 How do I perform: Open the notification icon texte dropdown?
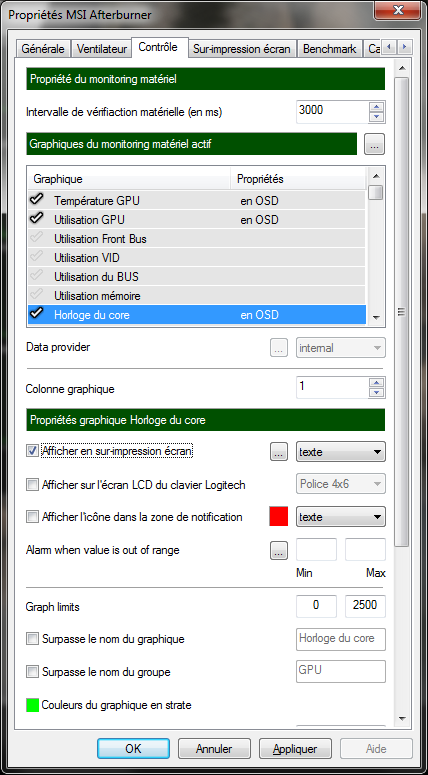(x=341, y=517)
